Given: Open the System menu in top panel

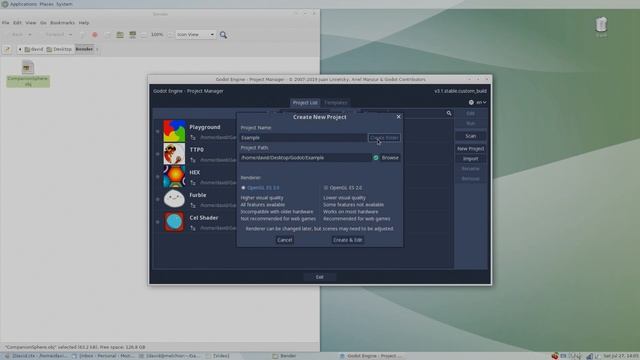Looking at the screenshot, I should pos(64,4).
